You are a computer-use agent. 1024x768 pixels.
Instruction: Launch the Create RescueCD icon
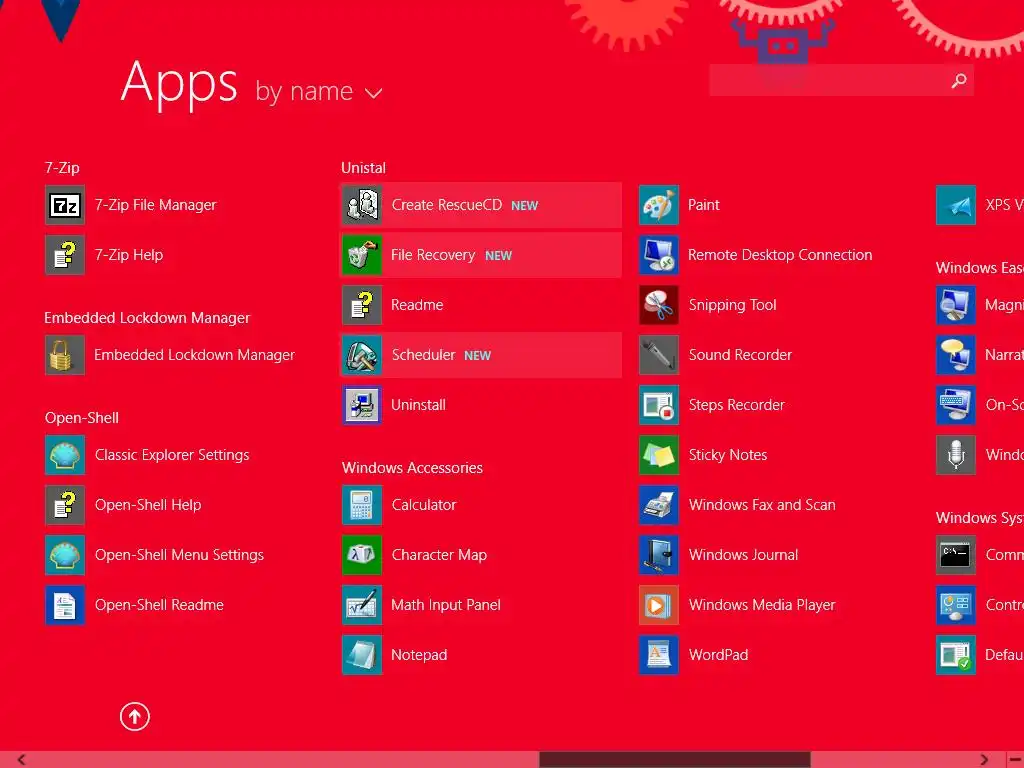(x=362, y=205)
